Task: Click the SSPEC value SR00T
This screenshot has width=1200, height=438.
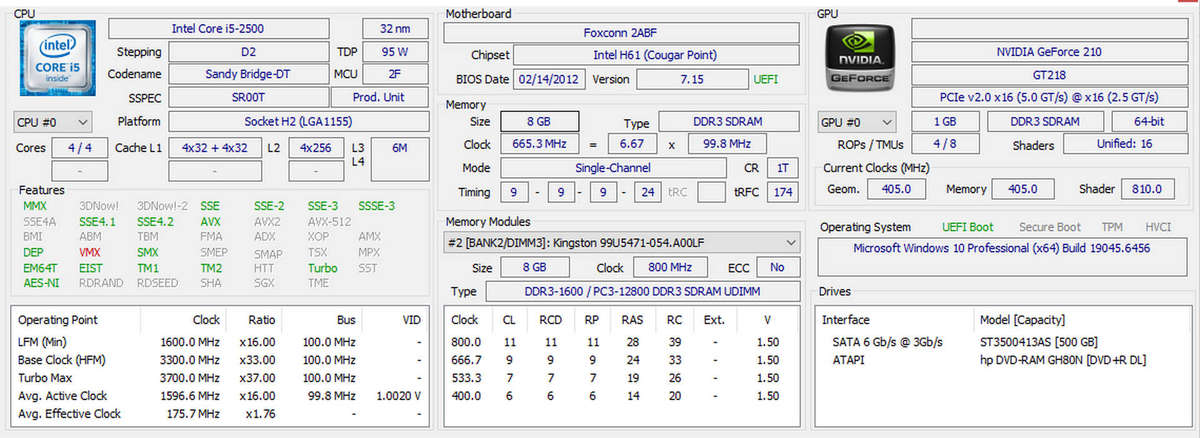Action: [248, 97]
